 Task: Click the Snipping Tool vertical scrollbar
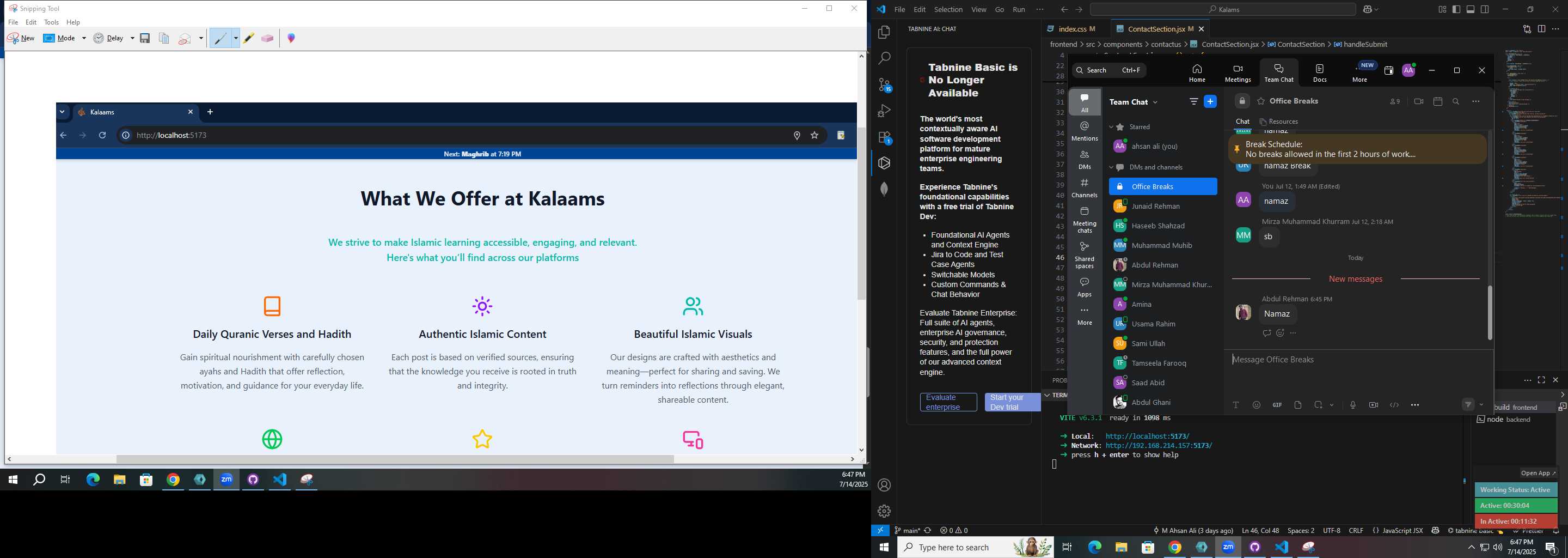(861, 213)
